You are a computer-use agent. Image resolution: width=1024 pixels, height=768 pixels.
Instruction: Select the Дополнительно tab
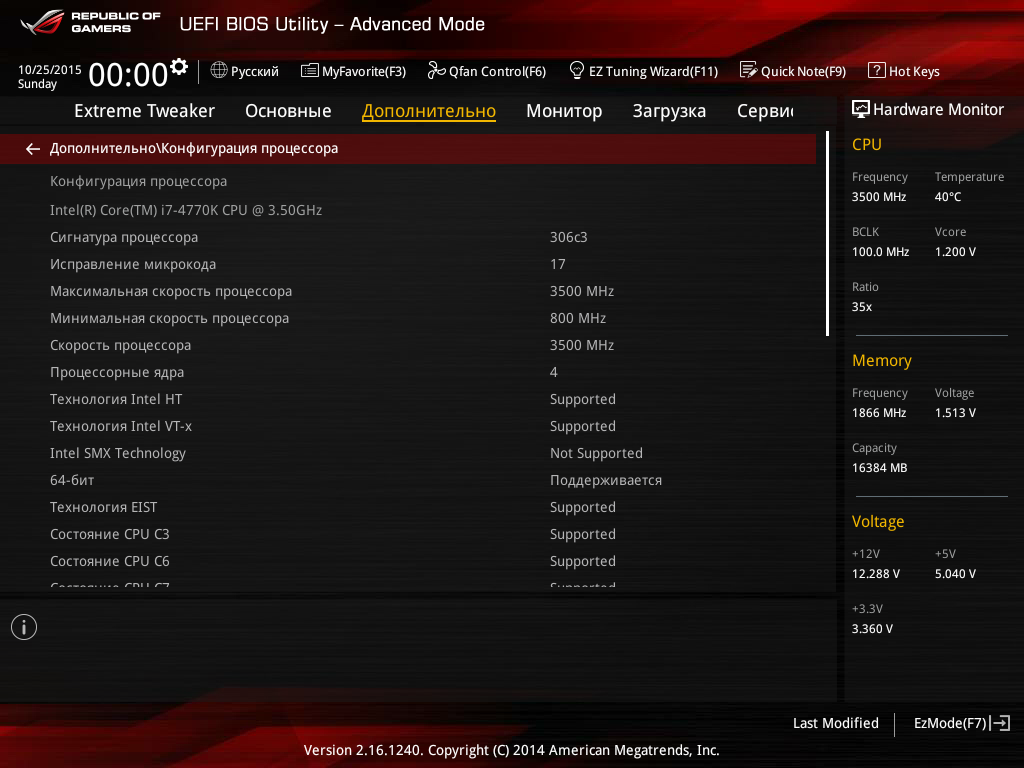coord(429,111)
